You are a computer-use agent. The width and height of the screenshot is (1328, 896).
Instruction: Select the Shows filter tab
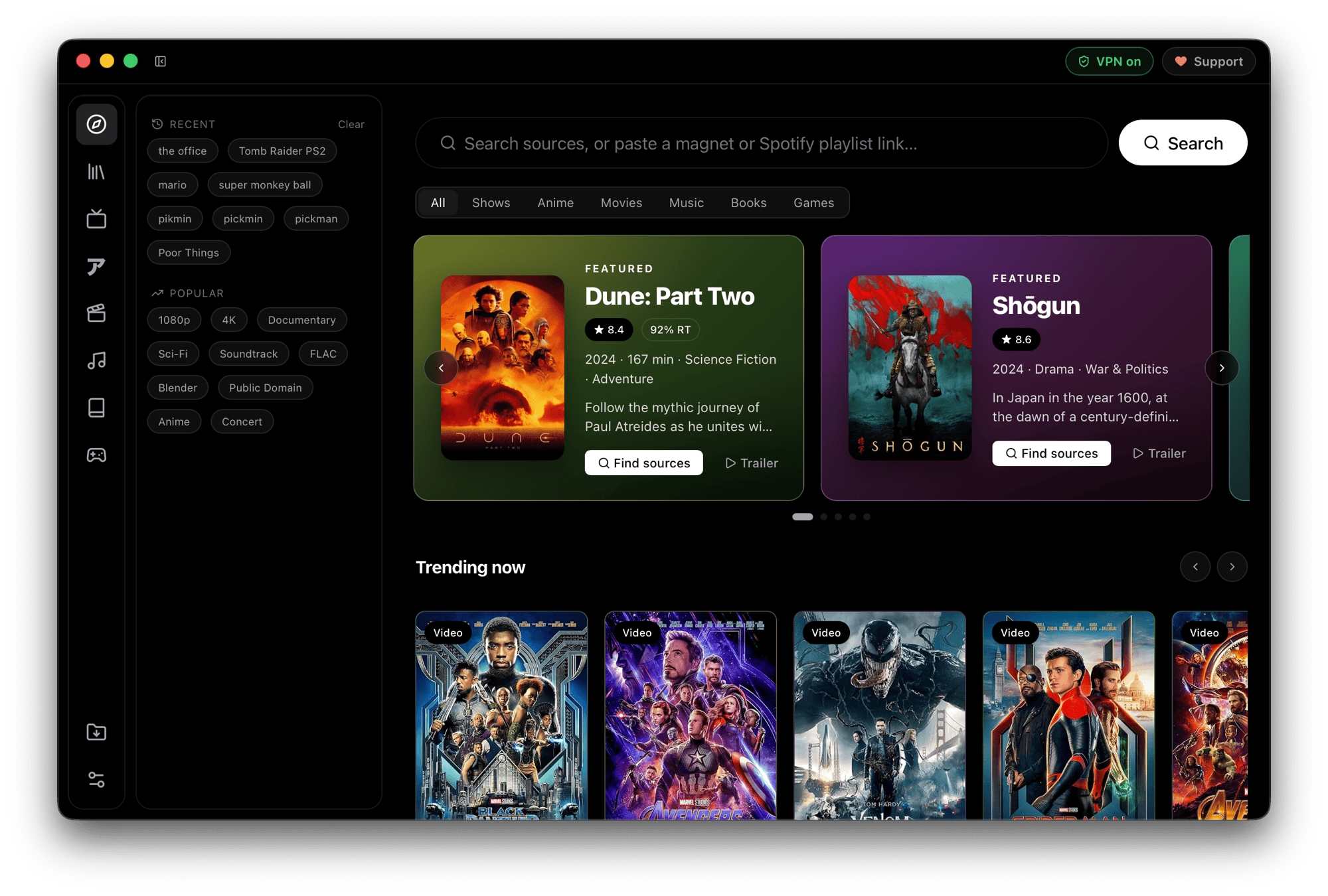pos(491,202)
